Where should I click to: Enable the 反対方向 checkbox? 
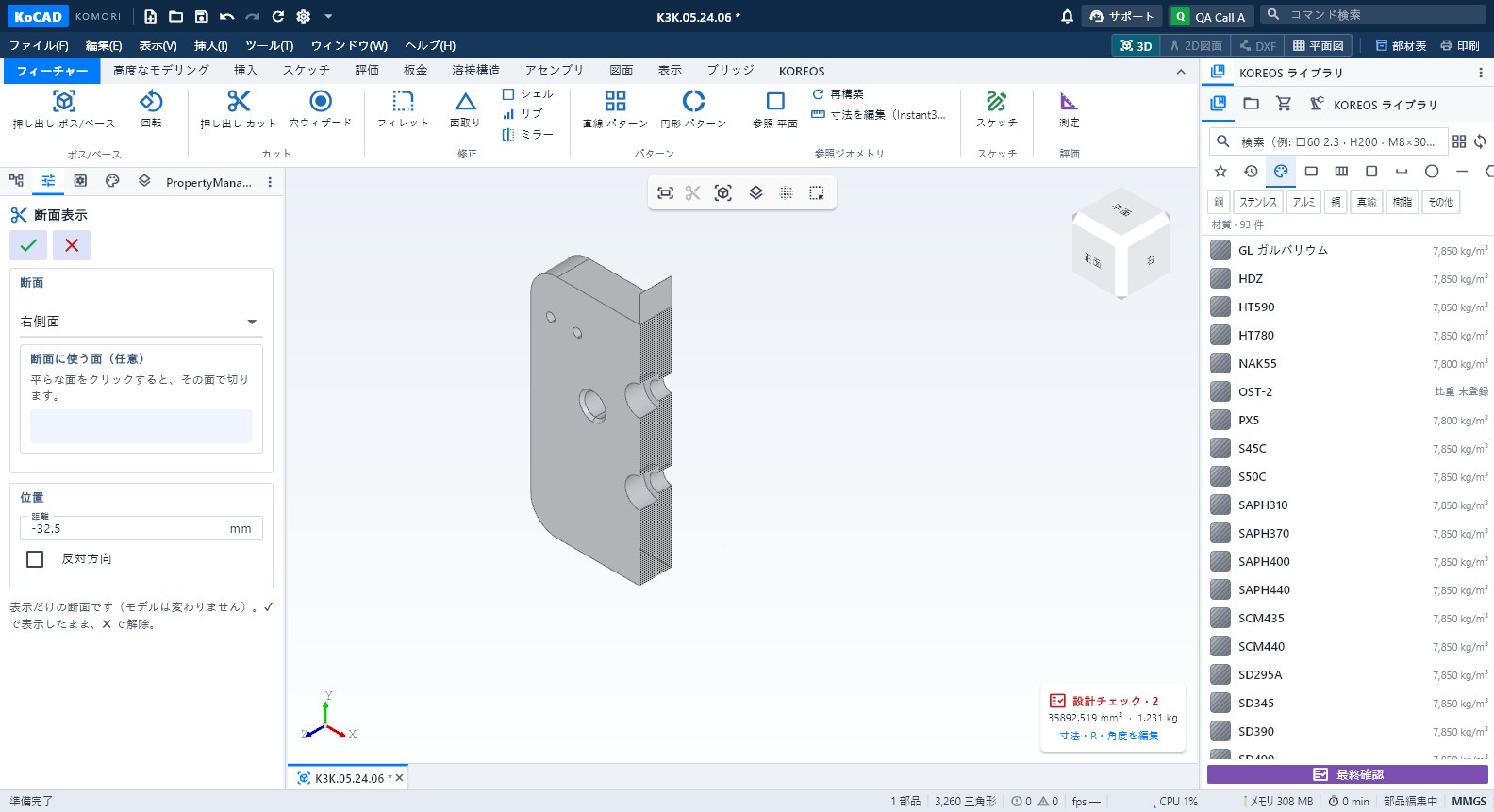(35, 558)
